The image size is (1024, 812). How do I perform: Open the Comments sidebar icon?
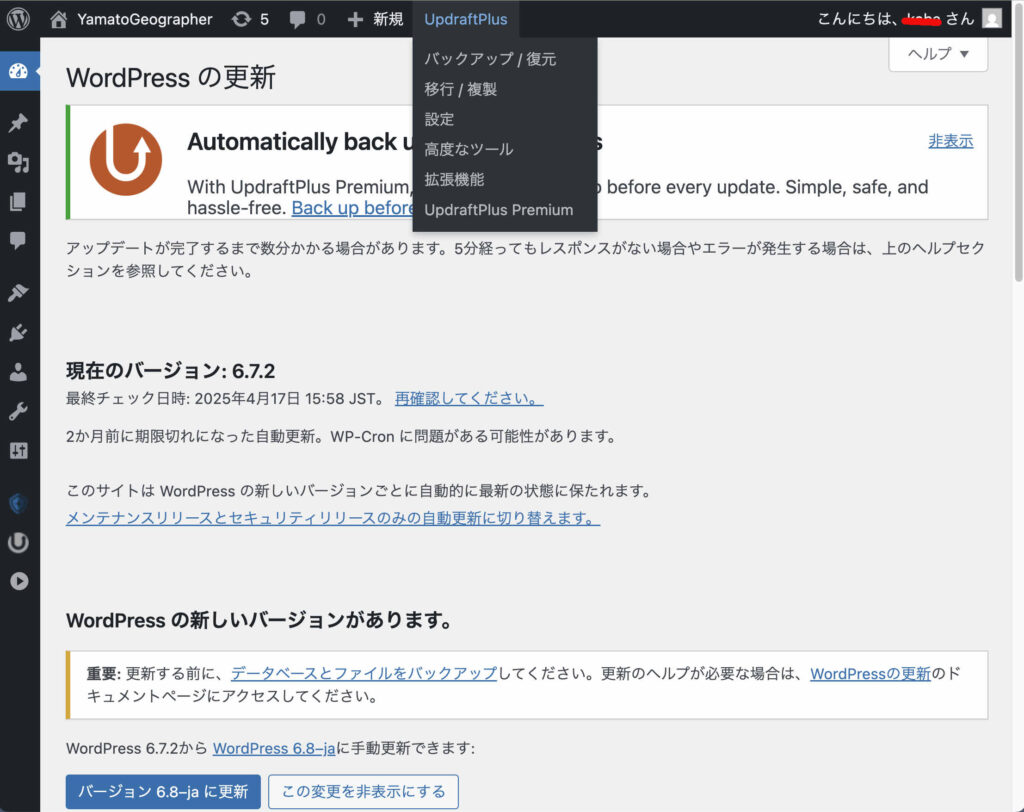18,240
